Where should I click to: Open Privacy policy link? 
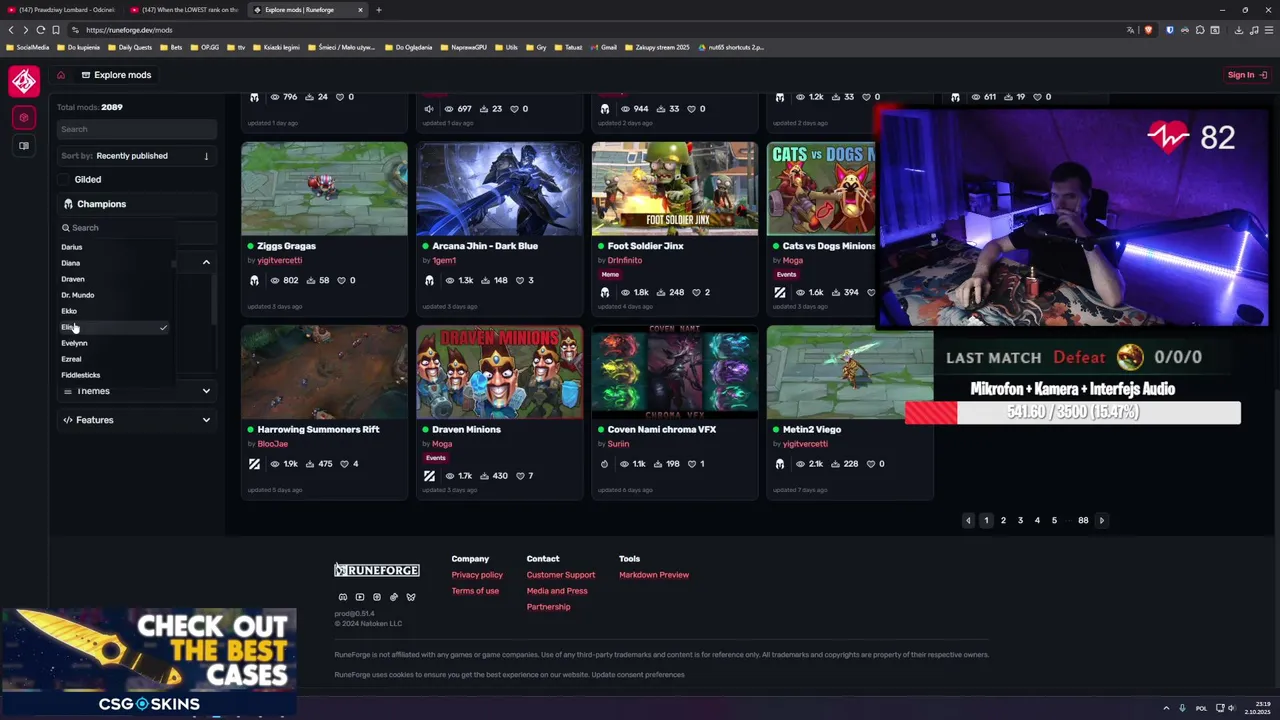click(x=477, y=575)
